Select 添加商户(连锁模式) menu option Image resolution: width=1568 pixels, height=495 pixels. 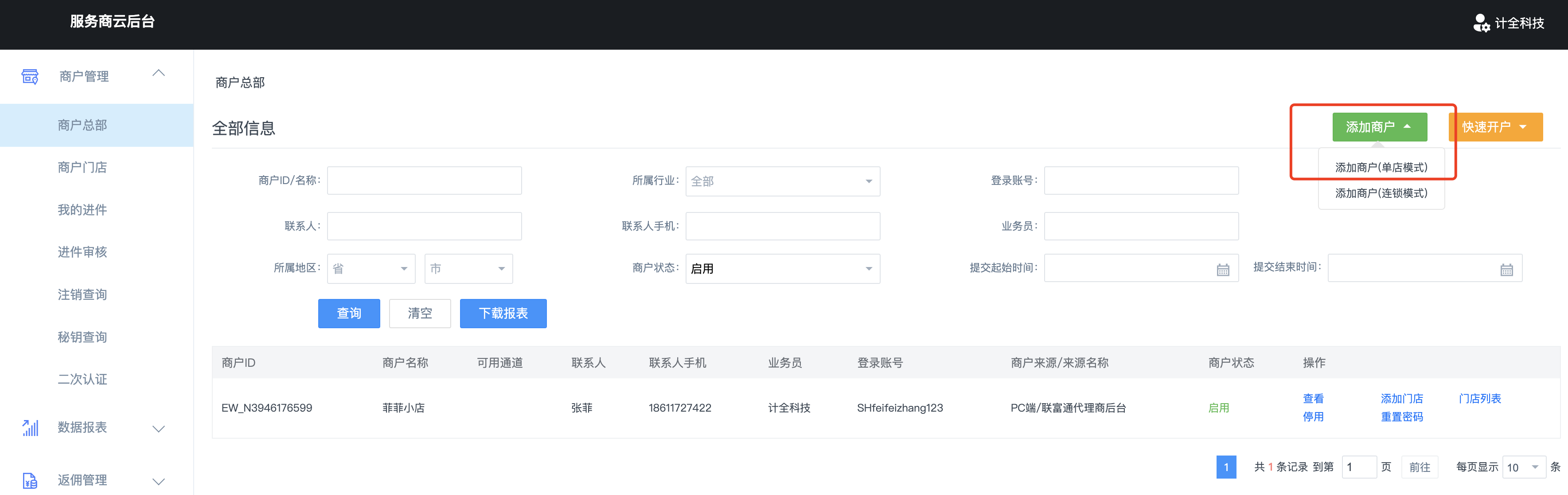tap(1381, 193)
